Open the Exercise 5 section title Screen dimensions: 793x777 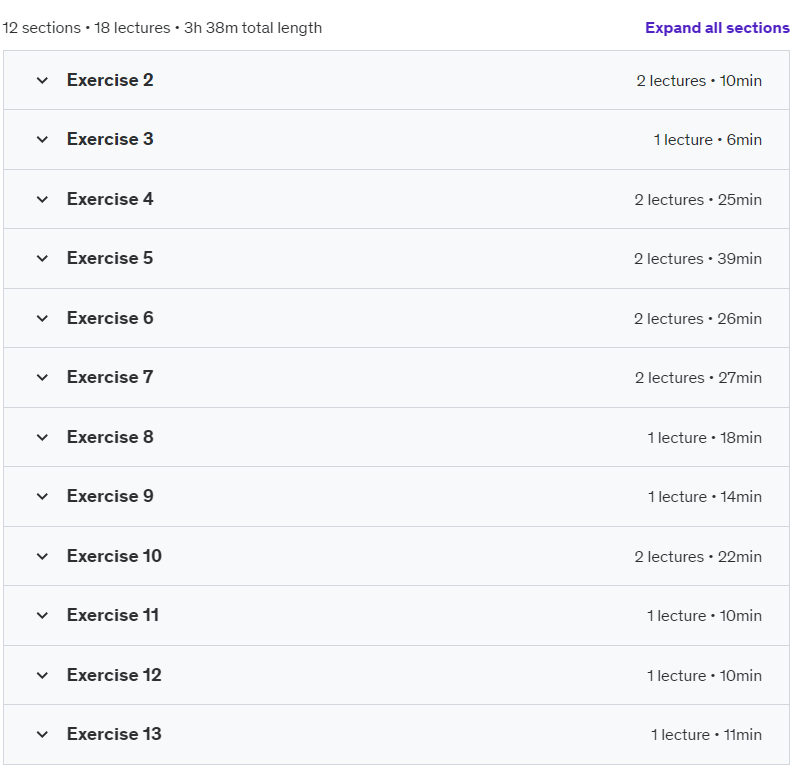click(110, 258)
